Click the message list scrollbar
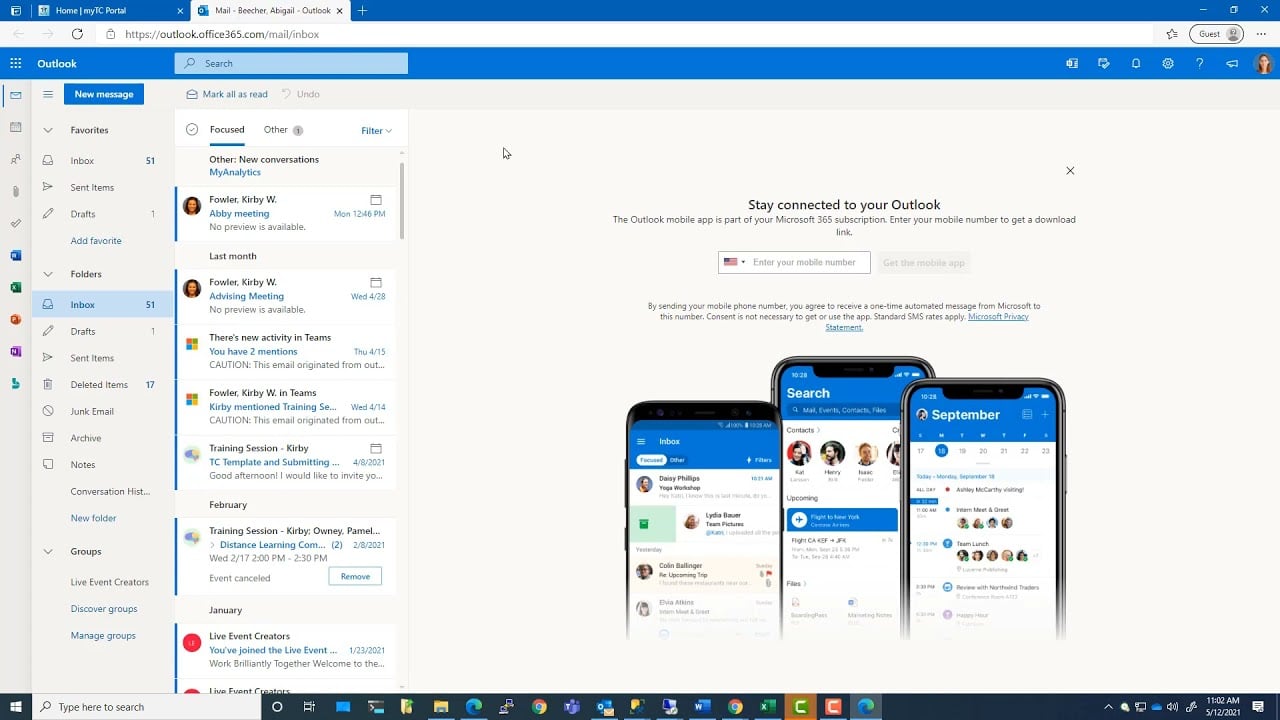 point(402,200)
